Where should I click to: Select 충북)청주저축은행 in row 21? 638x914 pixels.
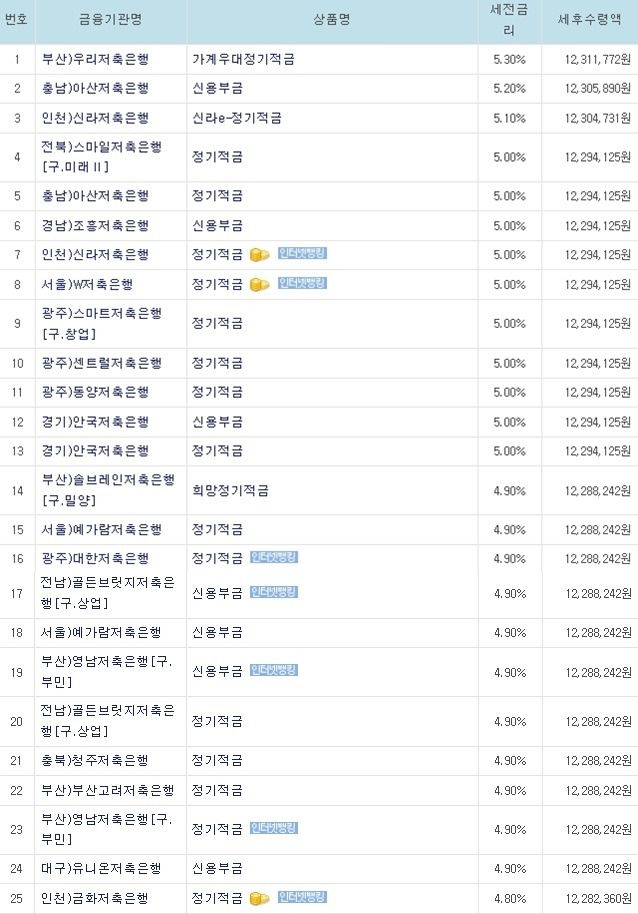coord(95,761)
